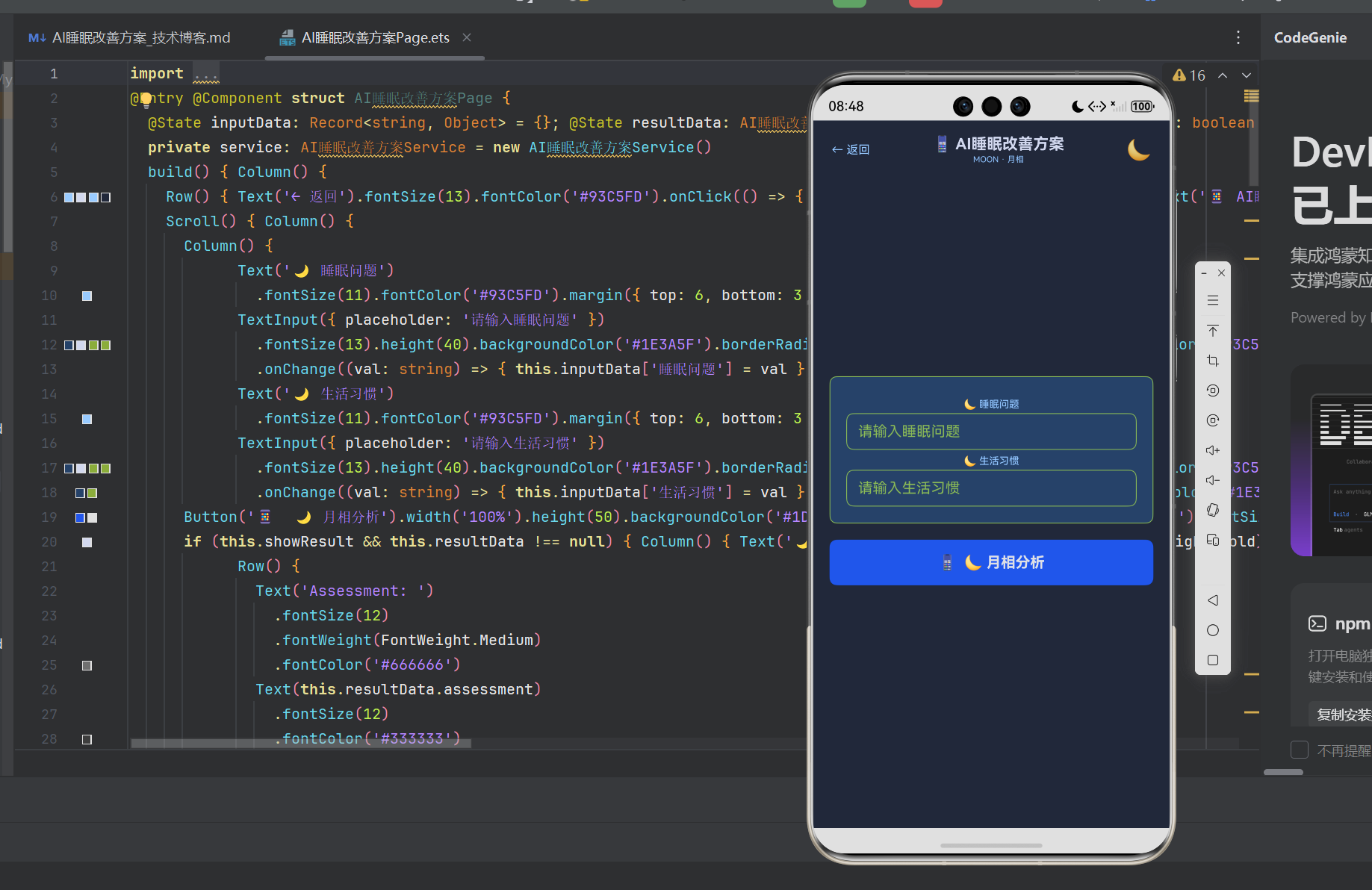Pin the emulator window on top (up-arrow icon)

1213,331
